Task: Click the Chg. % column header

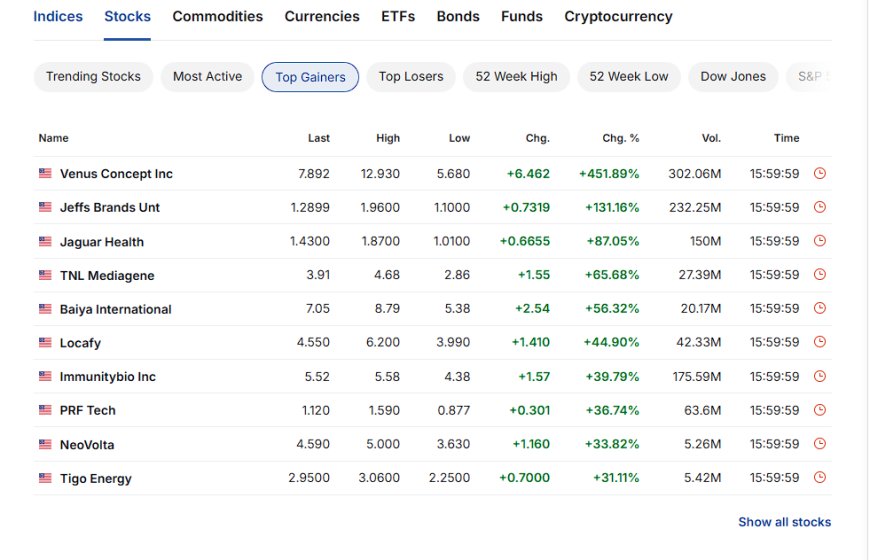Action: [621, 138]
